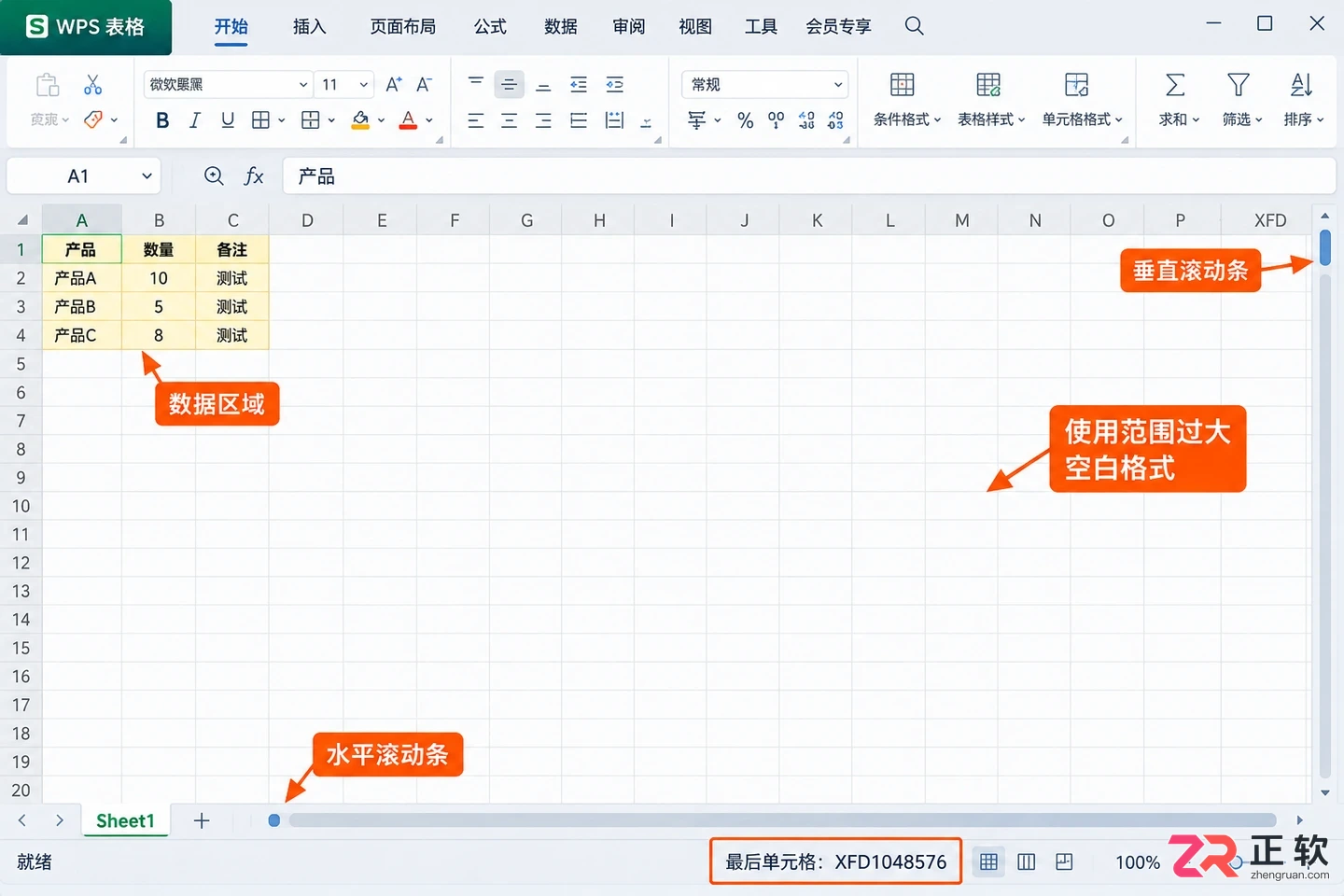Click the fx insert function icon
This screenshot has width=1344, height=896.
click(254, 175)
